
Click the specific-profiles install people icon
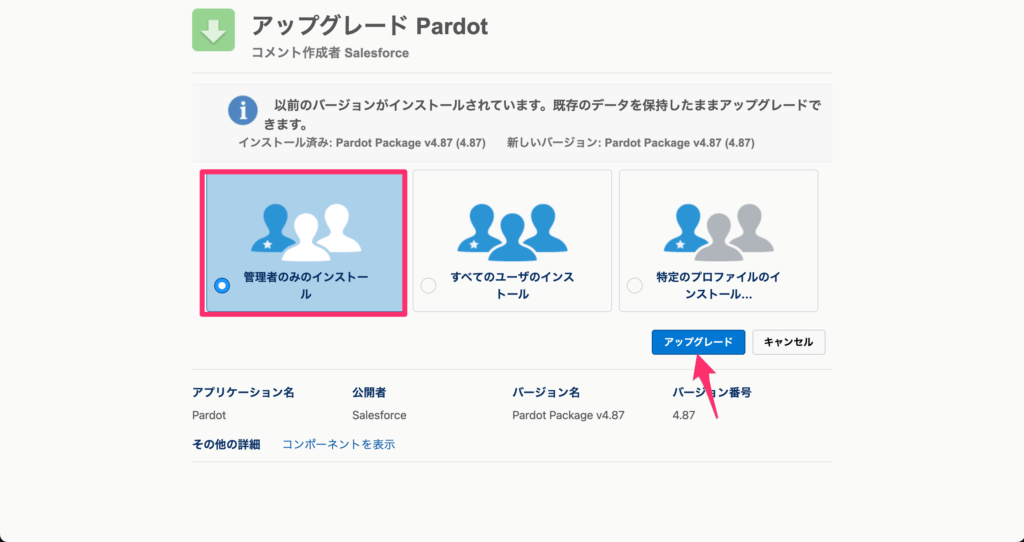point(718,232)
